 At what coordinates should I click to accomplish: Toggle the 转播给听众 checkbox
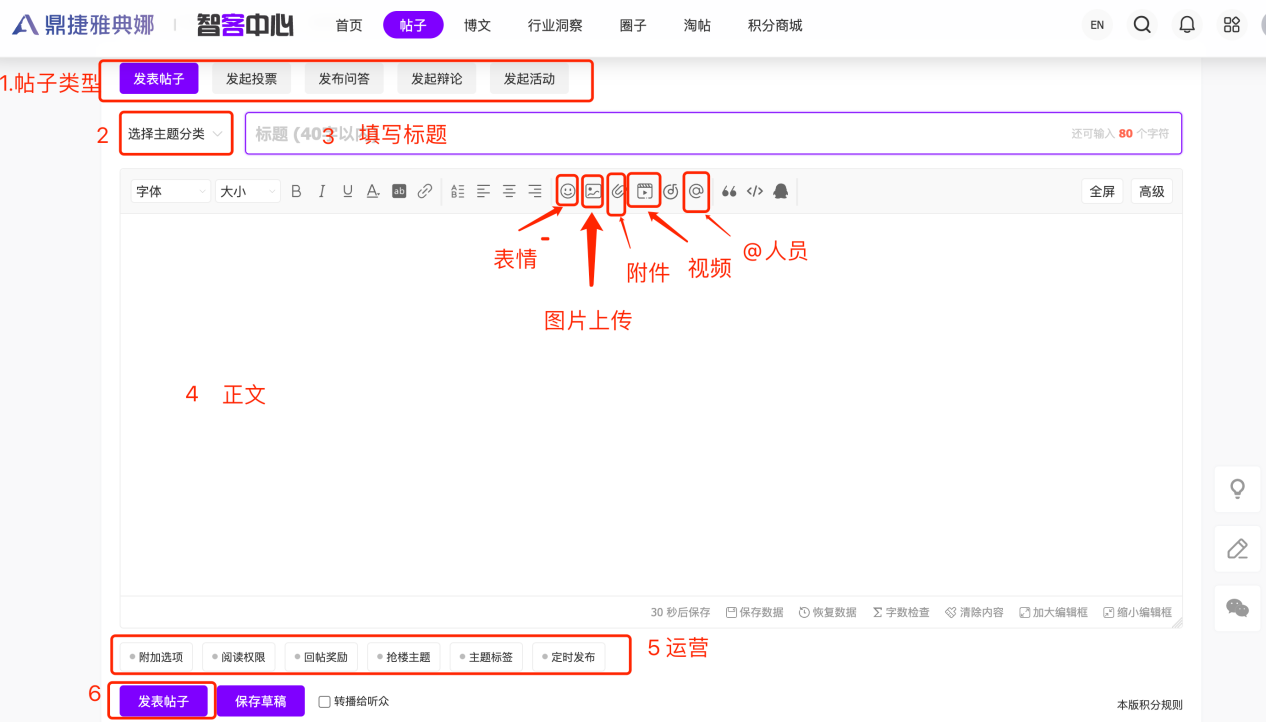324,702
